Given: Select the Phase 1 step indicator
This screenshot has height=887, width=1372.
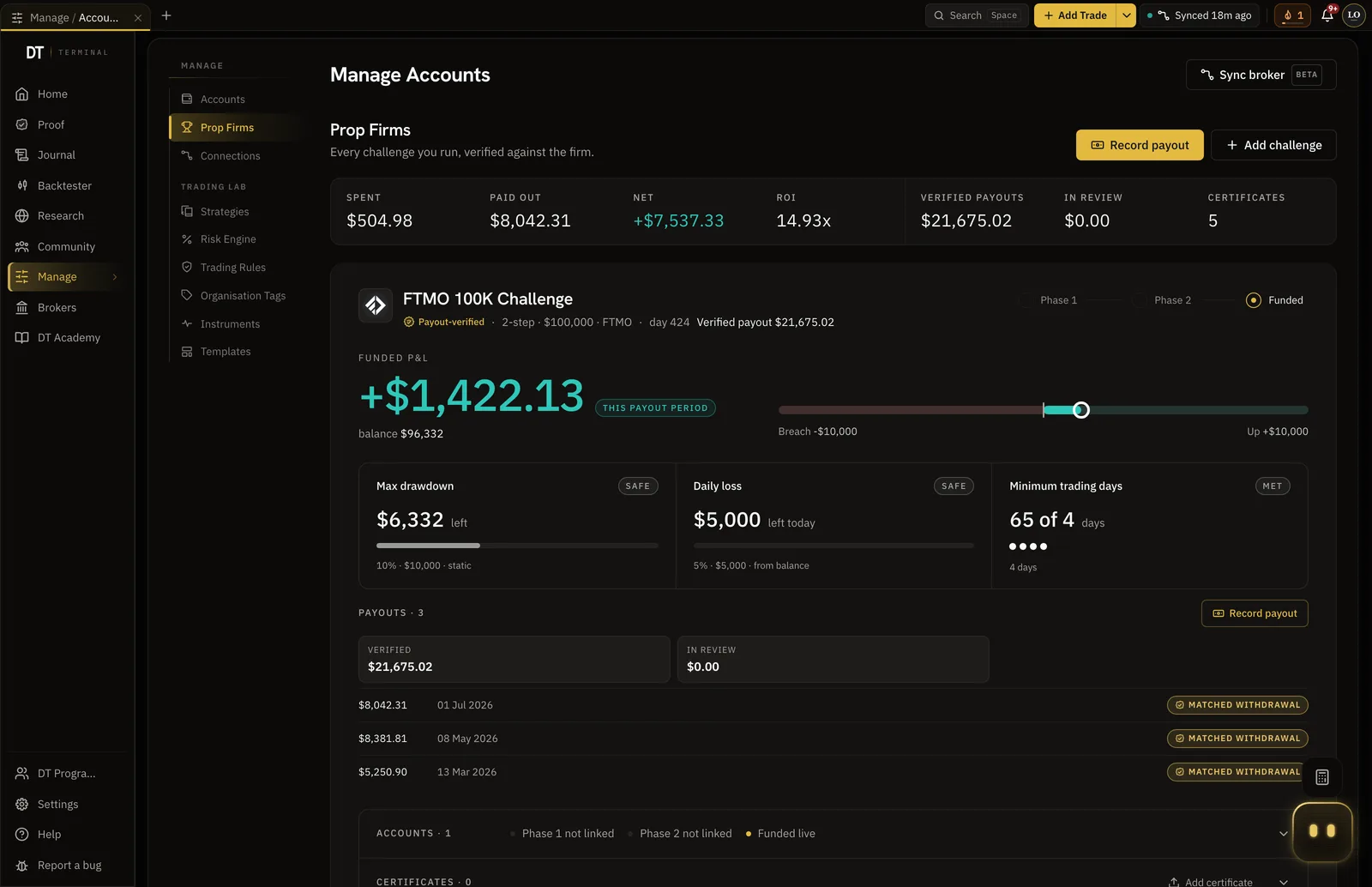Looking at the screenshot, I should pos(1026,300).
